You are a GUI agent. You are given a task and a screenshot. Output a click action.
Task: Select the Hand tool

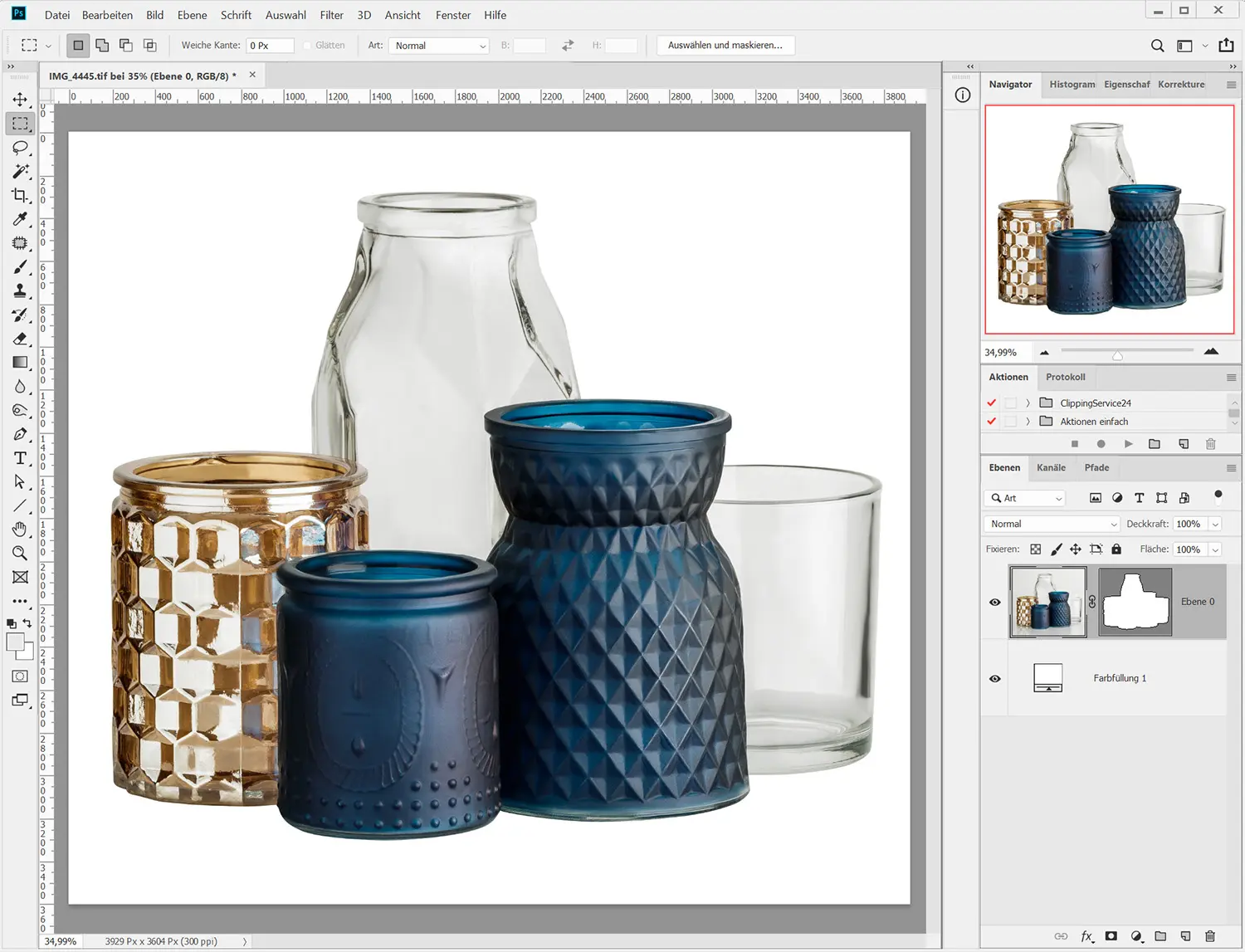[x=20, y=530]
